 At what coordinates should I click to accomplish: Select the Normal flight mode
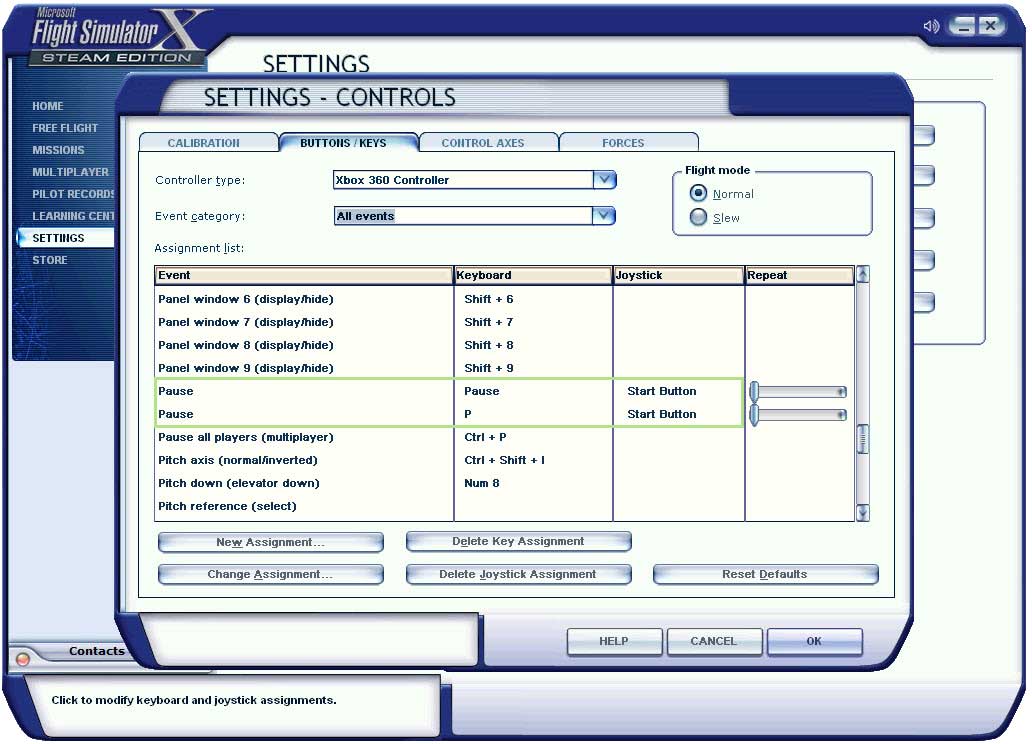pos(698,193)
